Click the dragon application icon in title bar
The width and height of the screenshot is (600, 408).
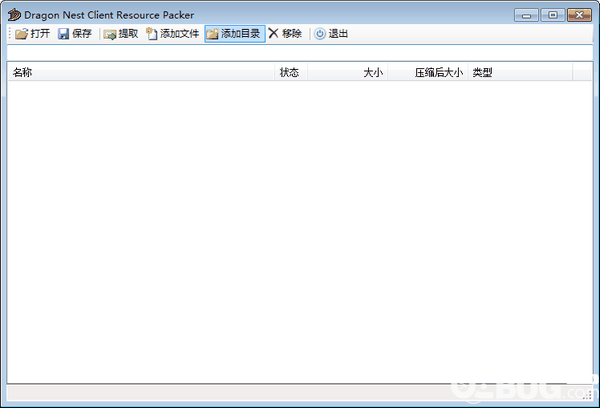(14, 15)
